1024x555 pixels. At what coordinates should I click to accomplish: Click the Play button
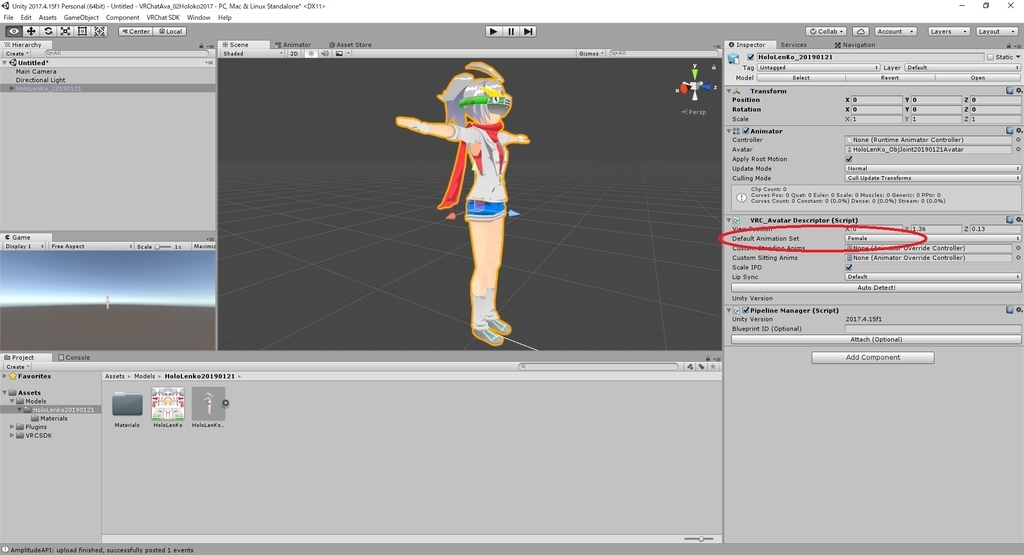[494, 31]
